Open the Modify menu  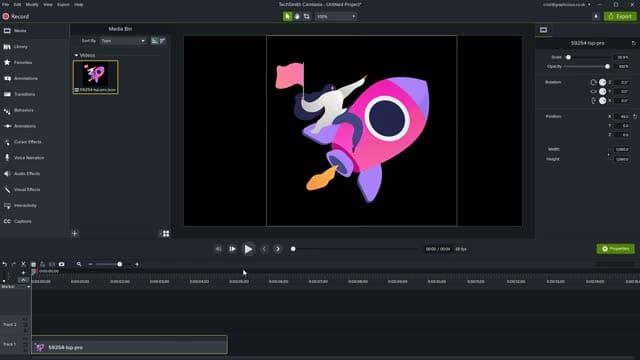click(32, 4)
